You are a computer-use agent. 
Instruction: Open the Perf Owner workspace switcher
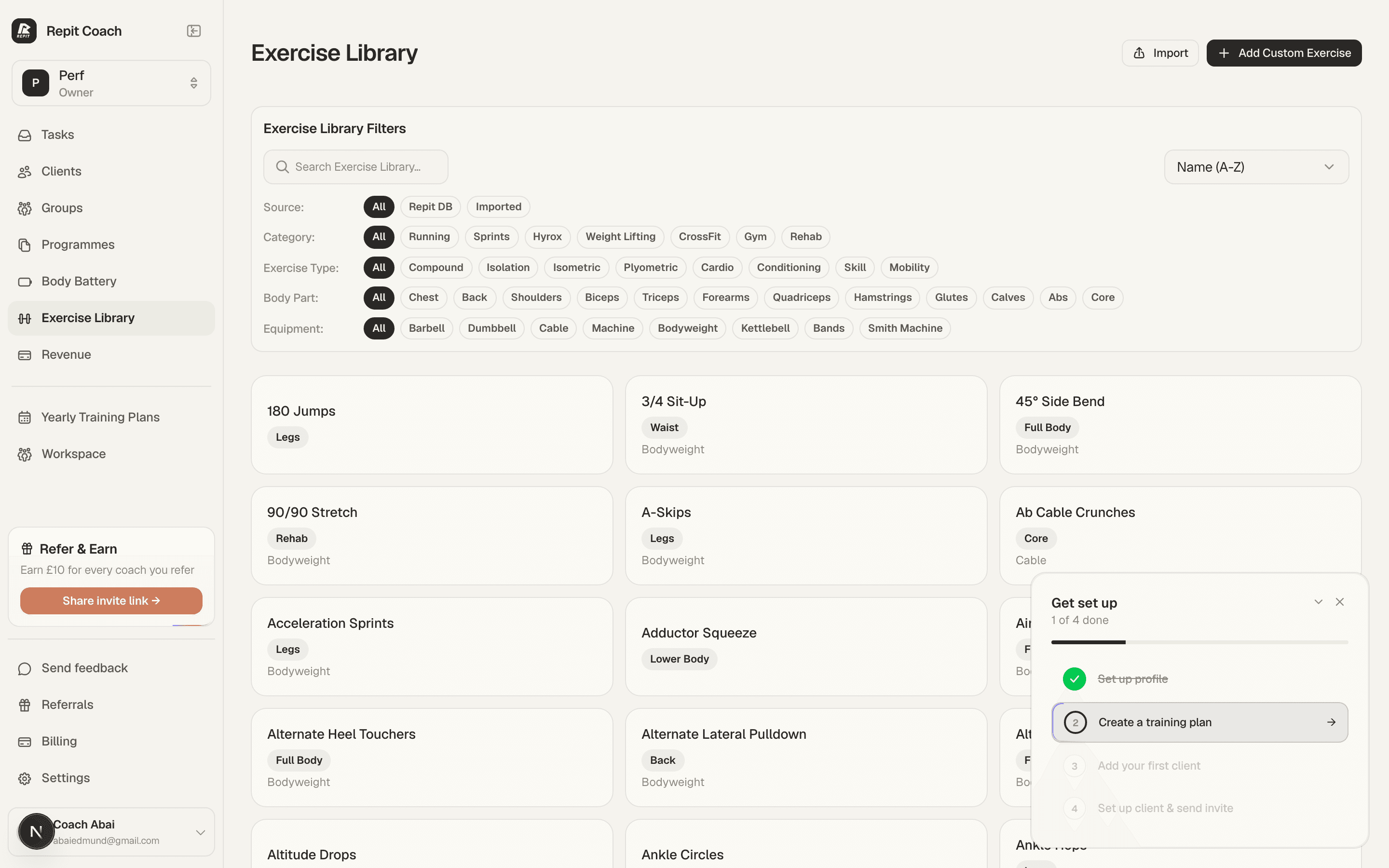coord(111,83)
